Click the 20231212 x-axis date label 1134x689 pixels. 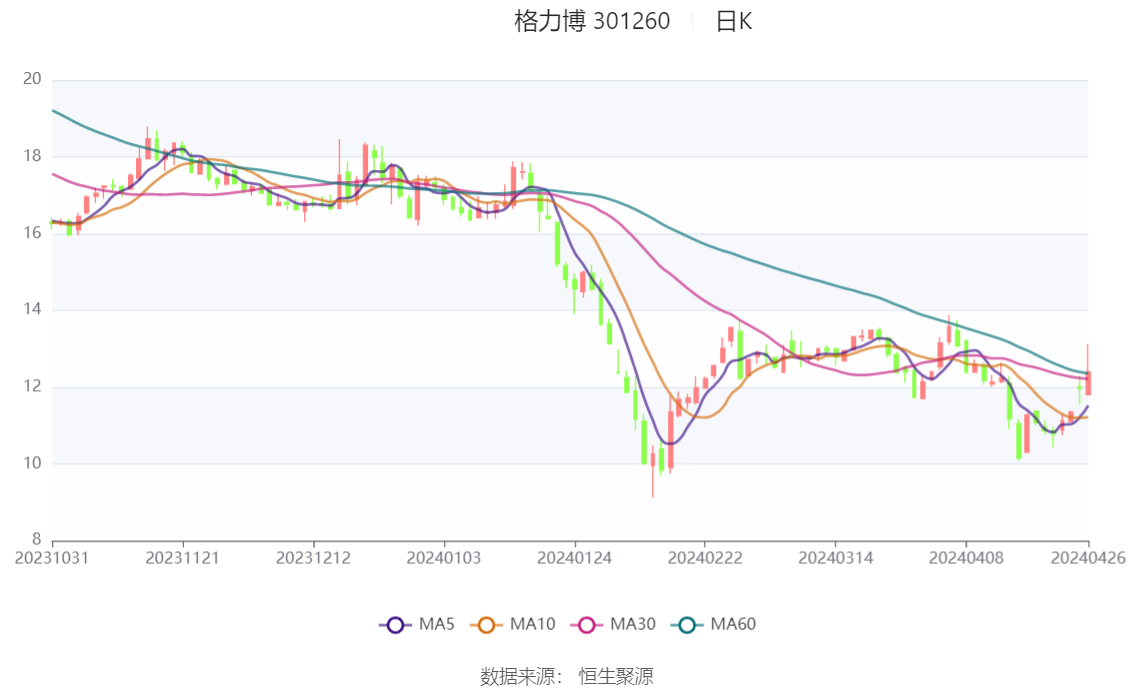[313, 558]
